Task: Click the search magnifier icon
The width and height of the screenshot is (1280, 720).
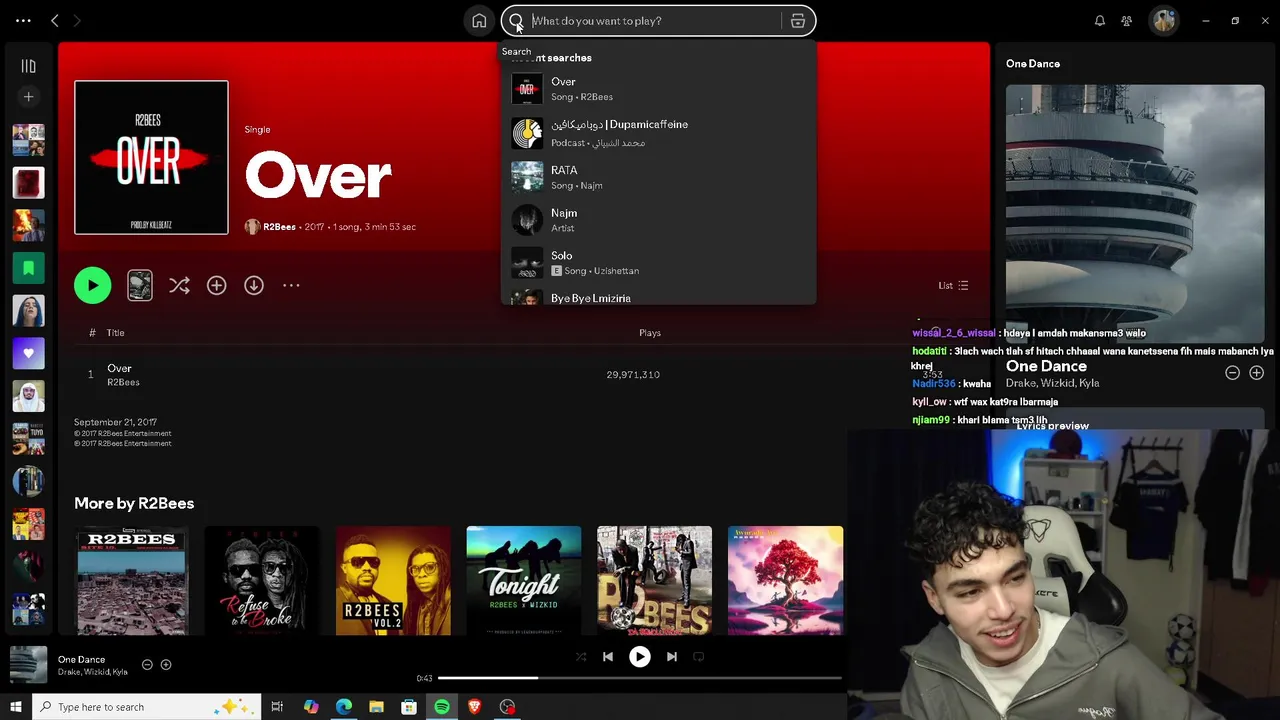Action: coord(516,21)
